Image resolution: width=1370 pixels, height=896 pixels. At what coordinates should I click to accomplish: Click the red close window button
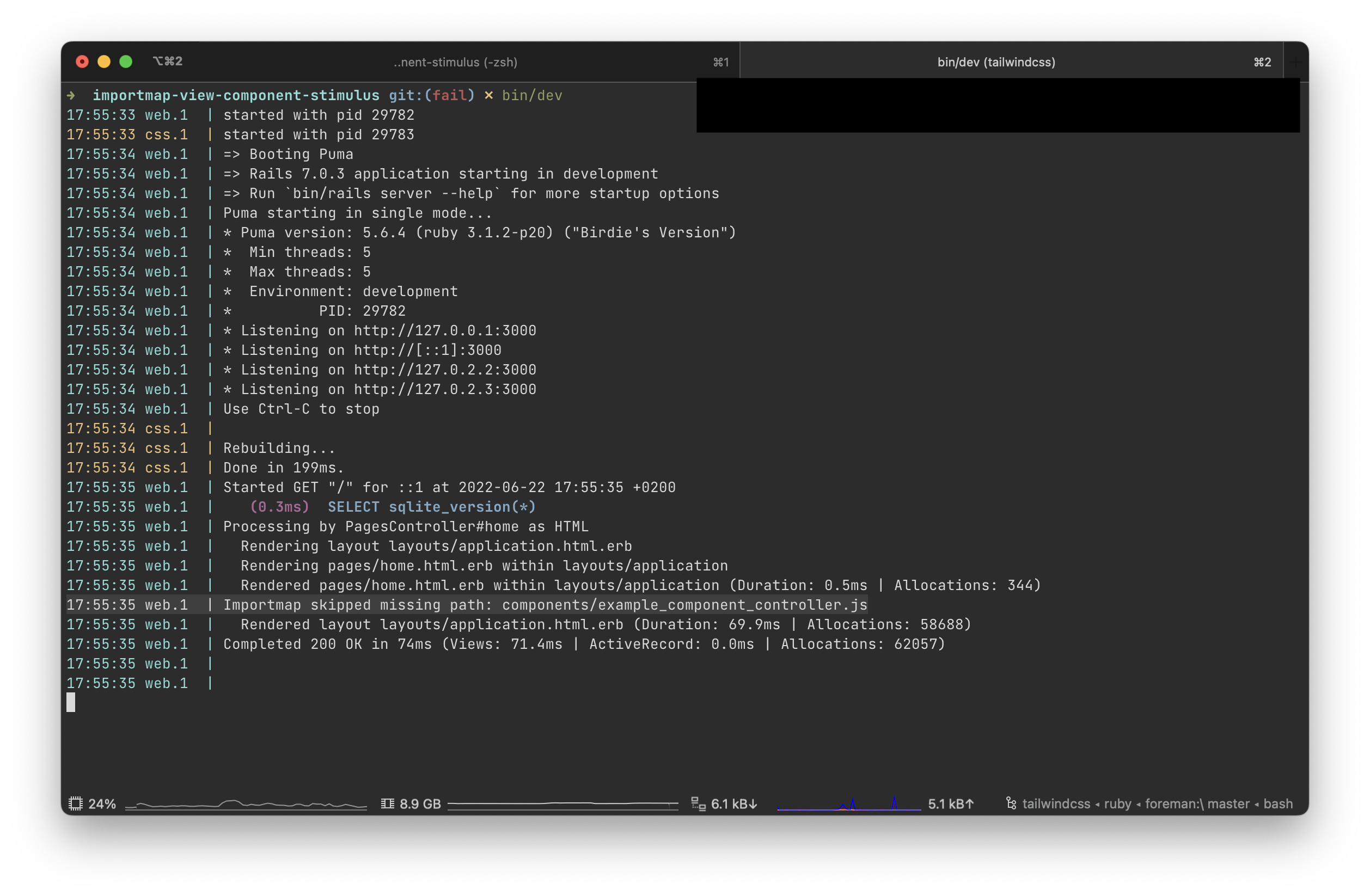[x=82, y=62]
